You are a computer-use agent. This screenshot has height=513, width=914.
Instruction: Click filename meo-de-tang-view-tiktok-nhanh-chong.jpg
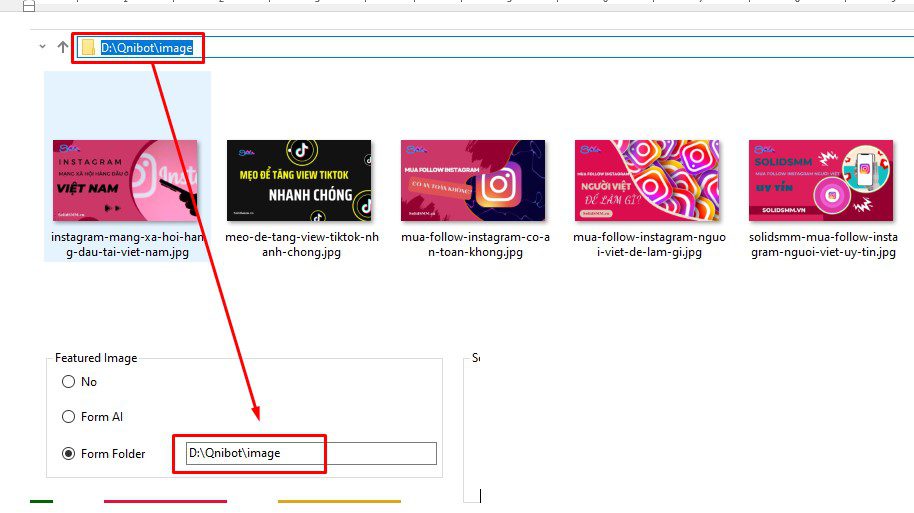point(301,245)
